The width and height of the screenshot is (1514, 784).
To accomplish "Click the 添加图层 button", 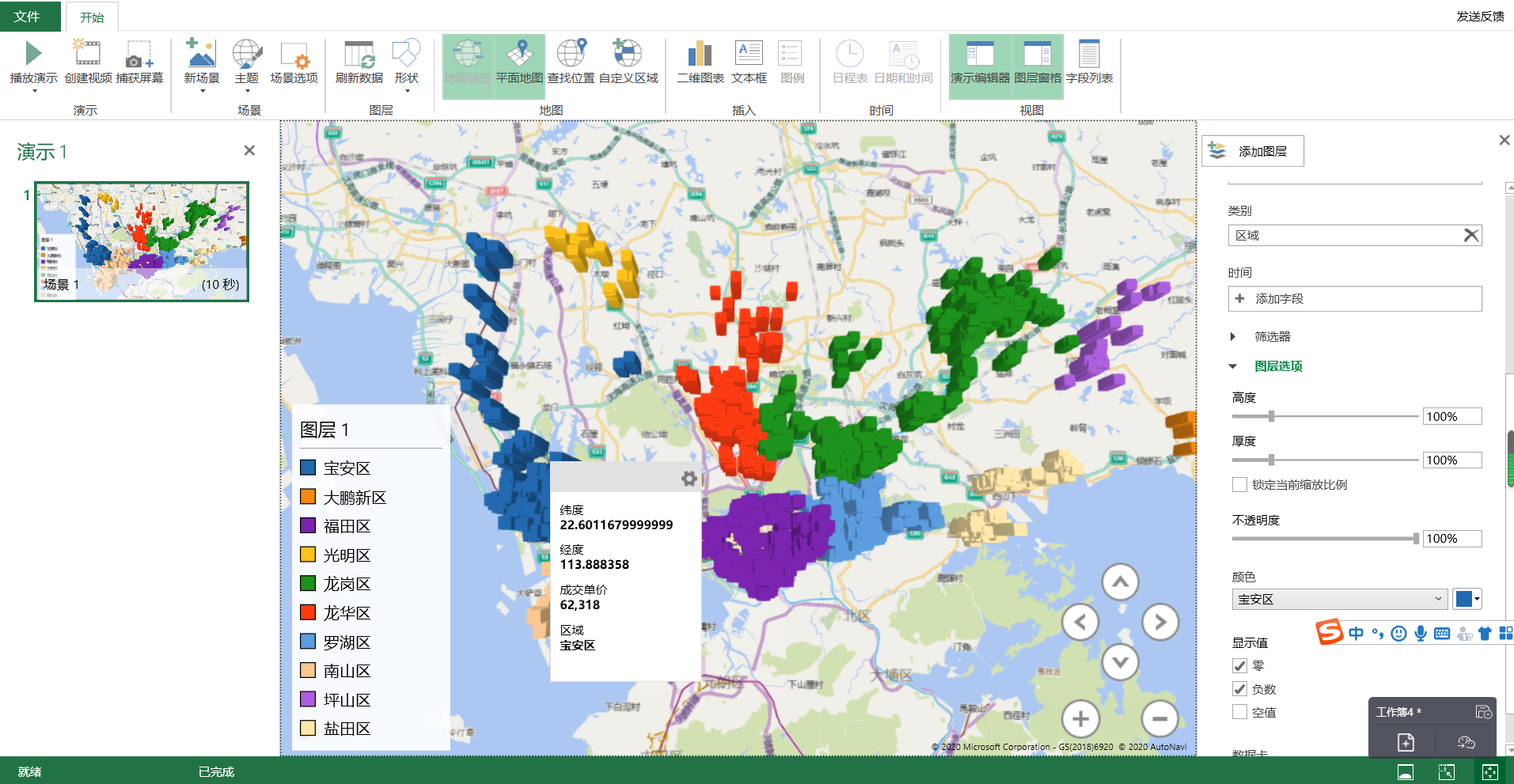I will pos(1253,150).
